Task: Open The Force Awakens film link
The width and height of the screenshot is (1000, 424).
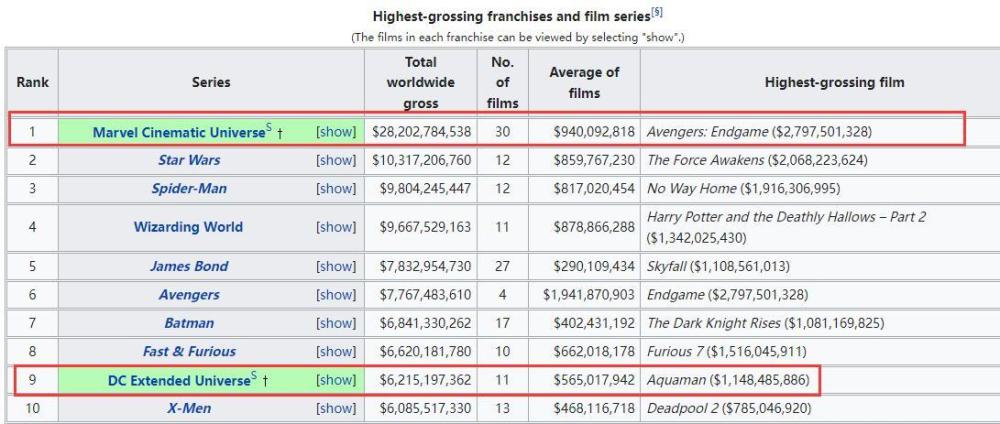Action: 708,160
